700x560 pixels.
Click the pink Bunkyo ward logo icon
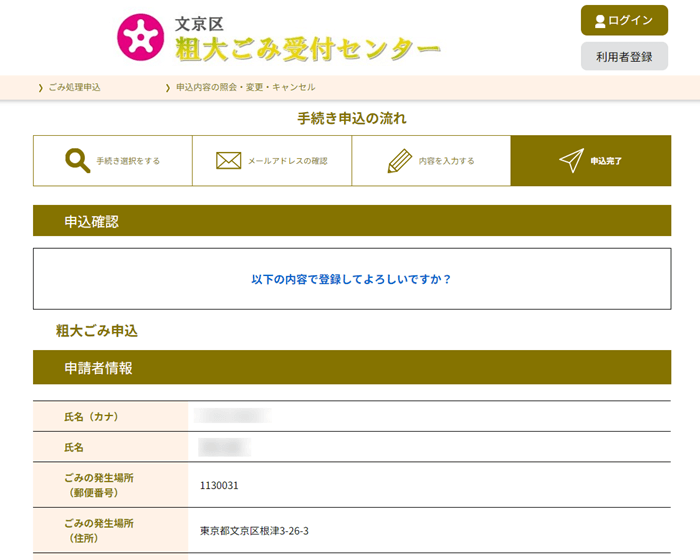pyautogui.click(x=141, y=37)
